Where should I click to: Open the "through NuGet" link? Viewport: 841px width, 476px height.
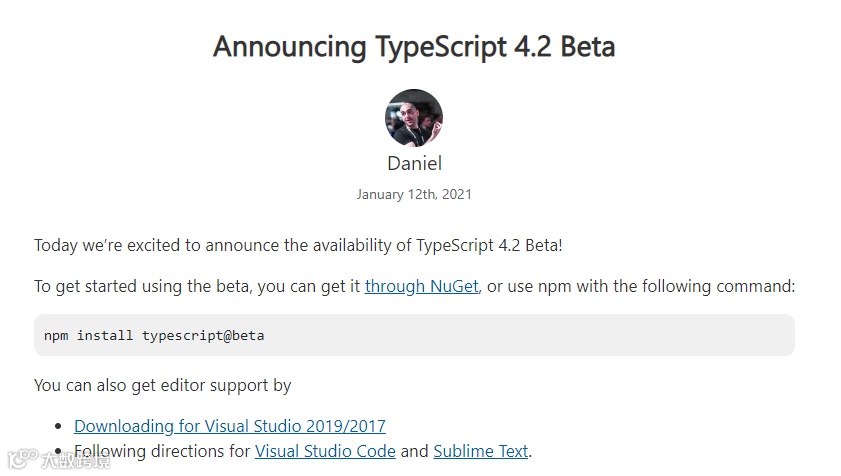click(422, 287)
